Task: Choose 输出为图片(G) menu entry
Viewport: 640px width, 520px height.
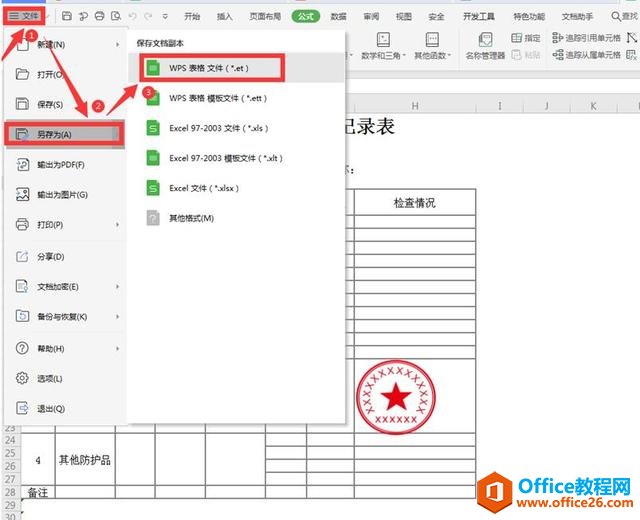Action: tap(64, 195)
